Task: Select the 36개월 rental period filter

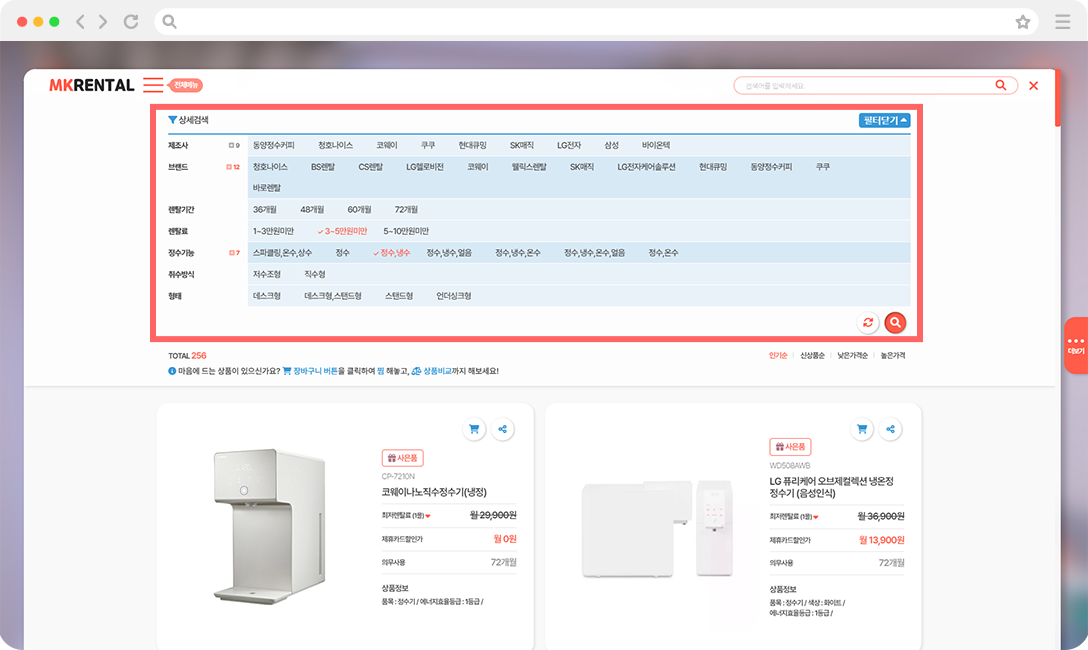Action: [x=264, y=210]
